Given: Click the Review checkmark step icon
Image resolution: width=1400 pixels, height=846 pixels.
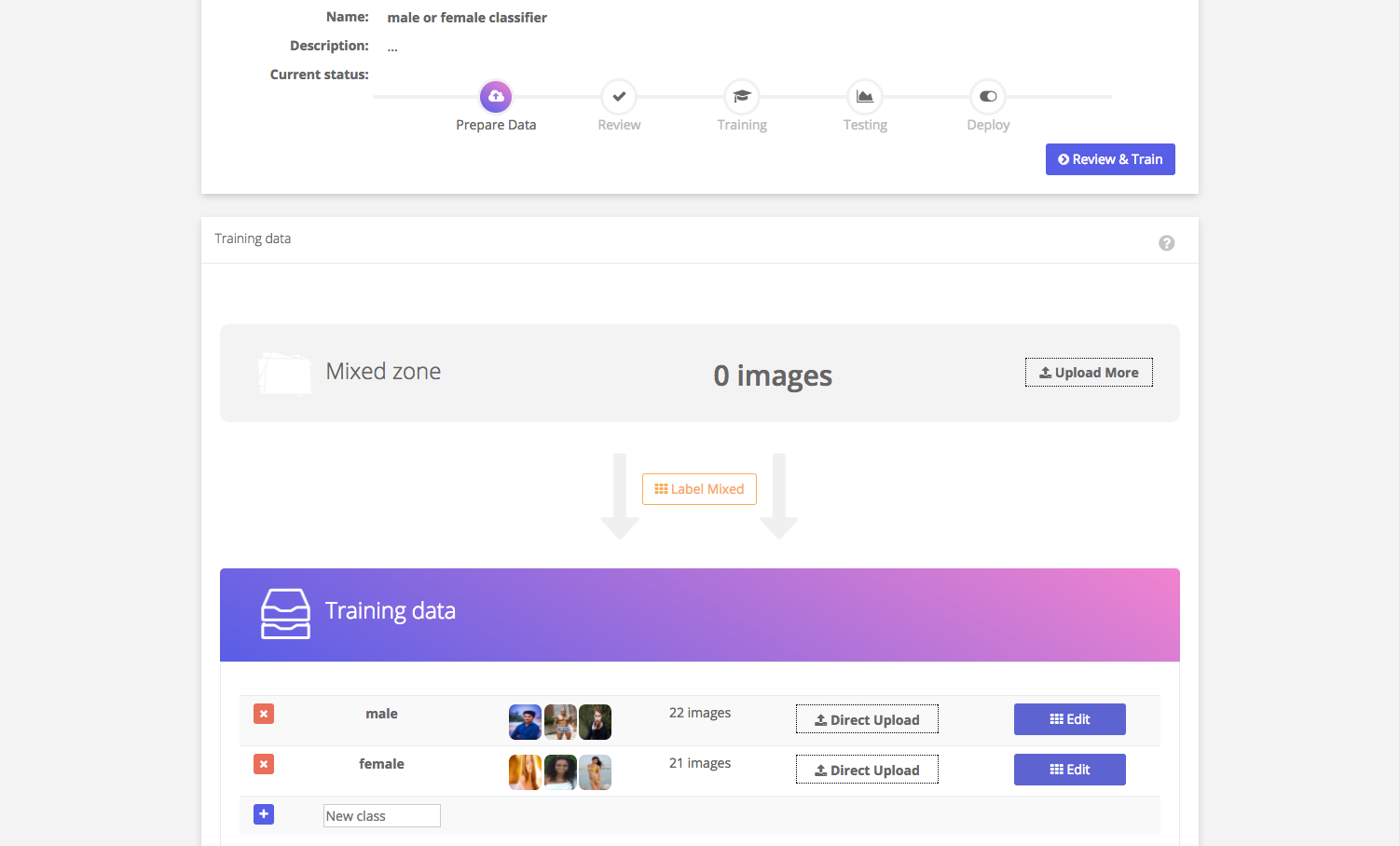Looking at the screenshot, I should coord(619,96).
